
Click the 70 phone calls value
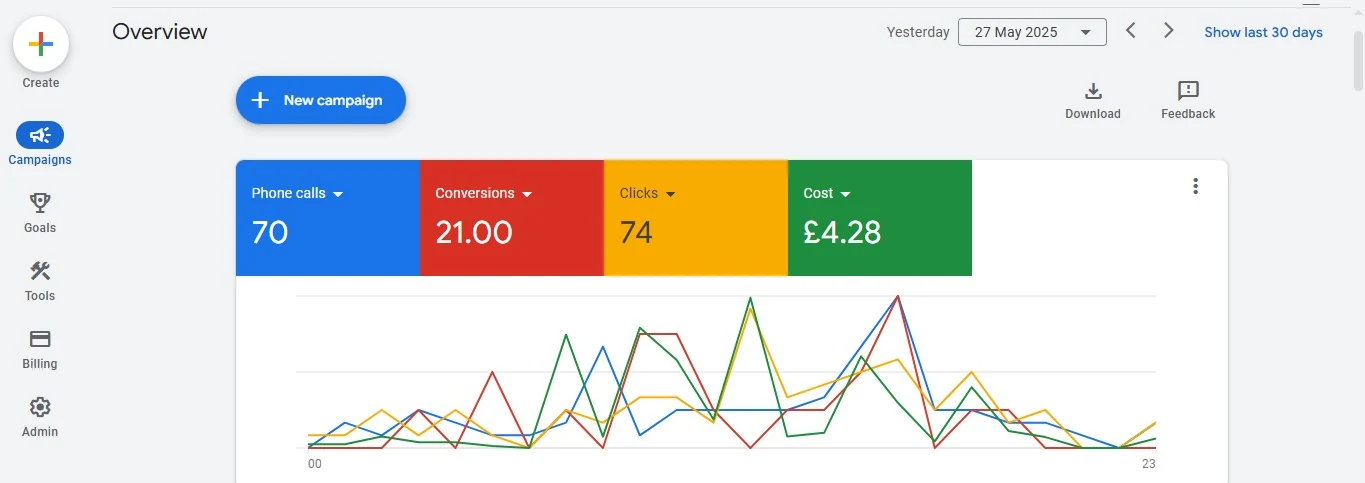(270, 233)
